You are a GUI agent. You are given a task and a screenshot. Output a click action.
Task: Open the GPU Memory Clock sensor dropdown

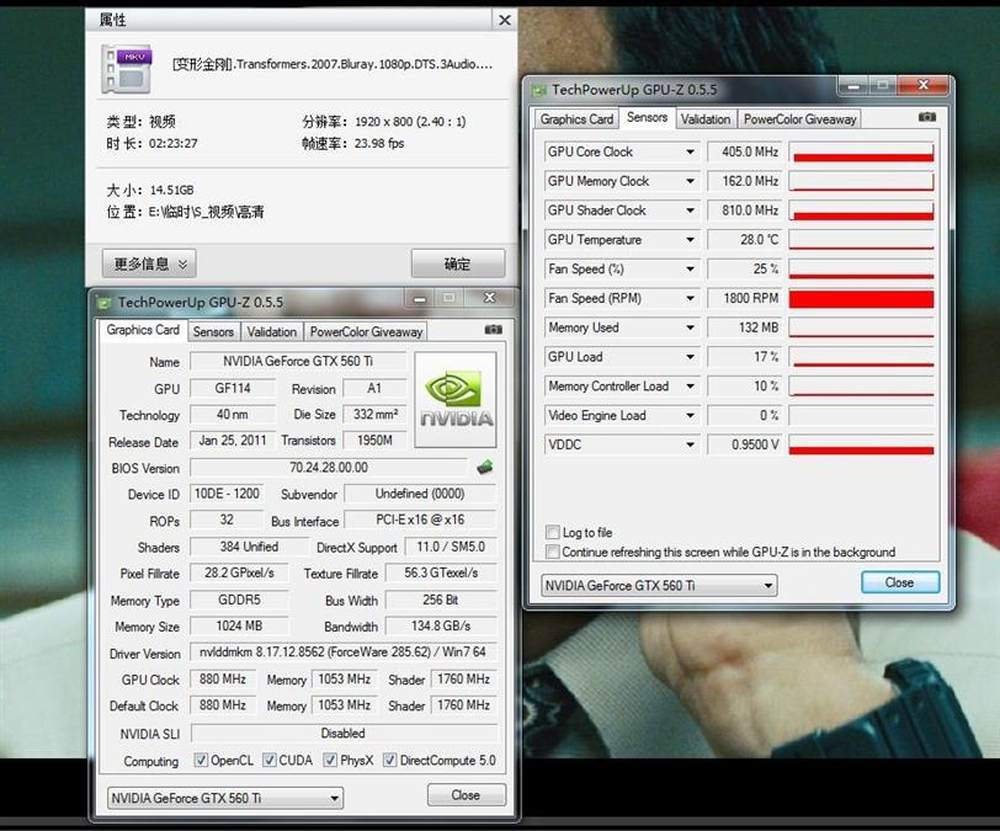coord(690,181)
